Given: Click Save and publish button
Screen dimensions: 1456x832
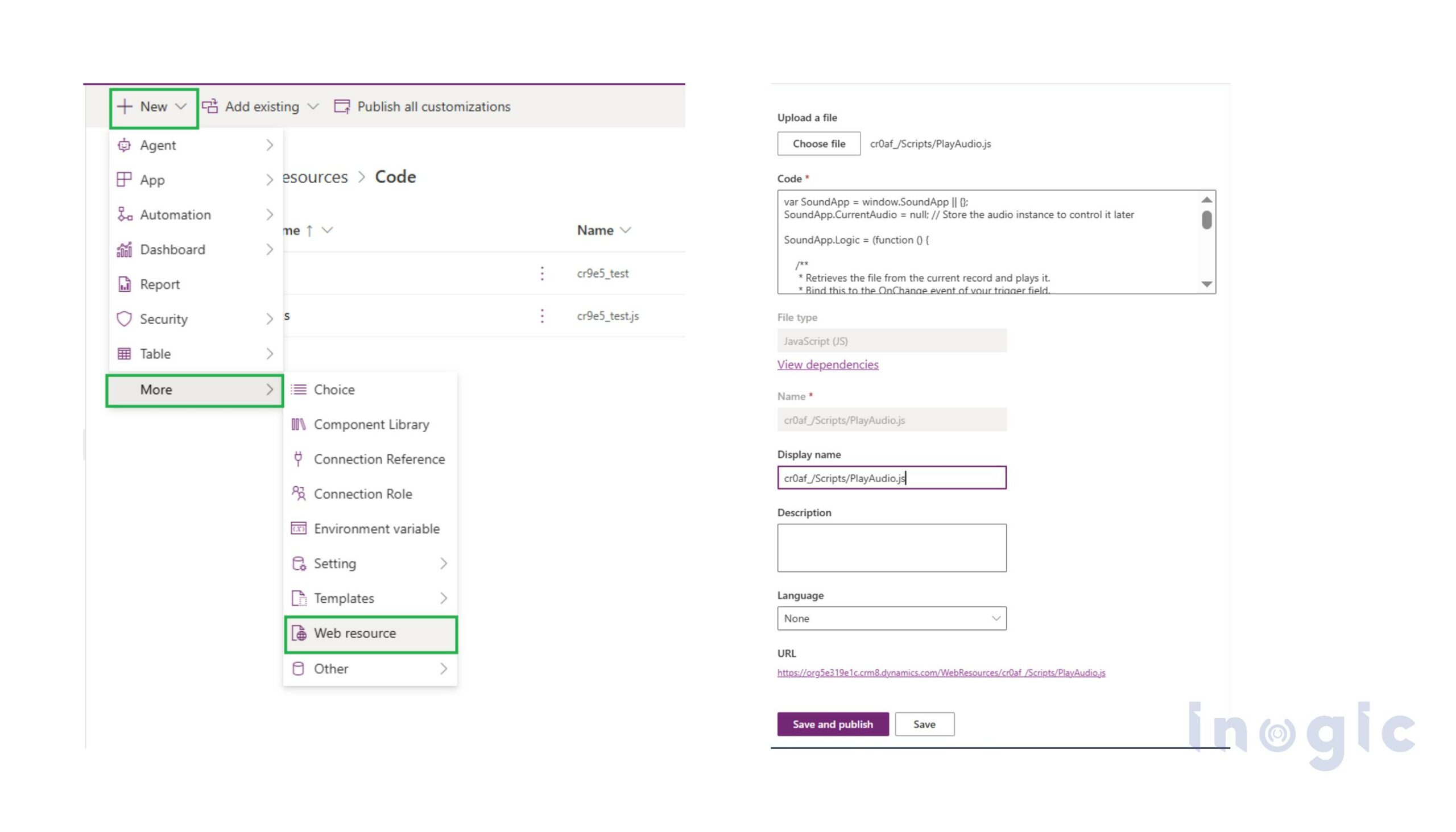Looking at the screenshot, I should [x=833, y=724].
